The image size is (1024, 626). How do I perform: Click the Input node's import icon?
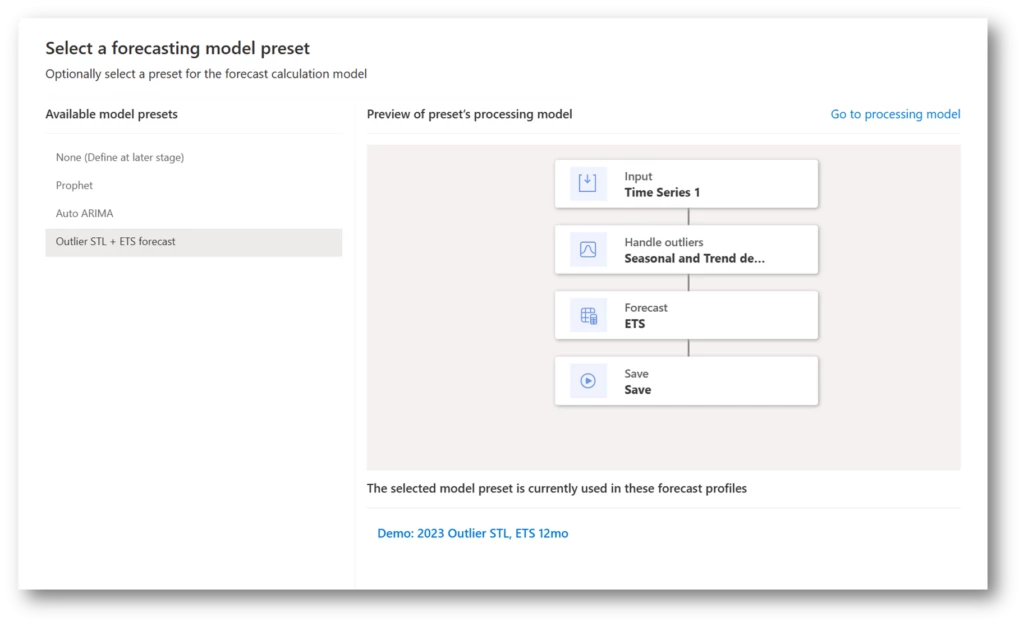tap(587, 183)
